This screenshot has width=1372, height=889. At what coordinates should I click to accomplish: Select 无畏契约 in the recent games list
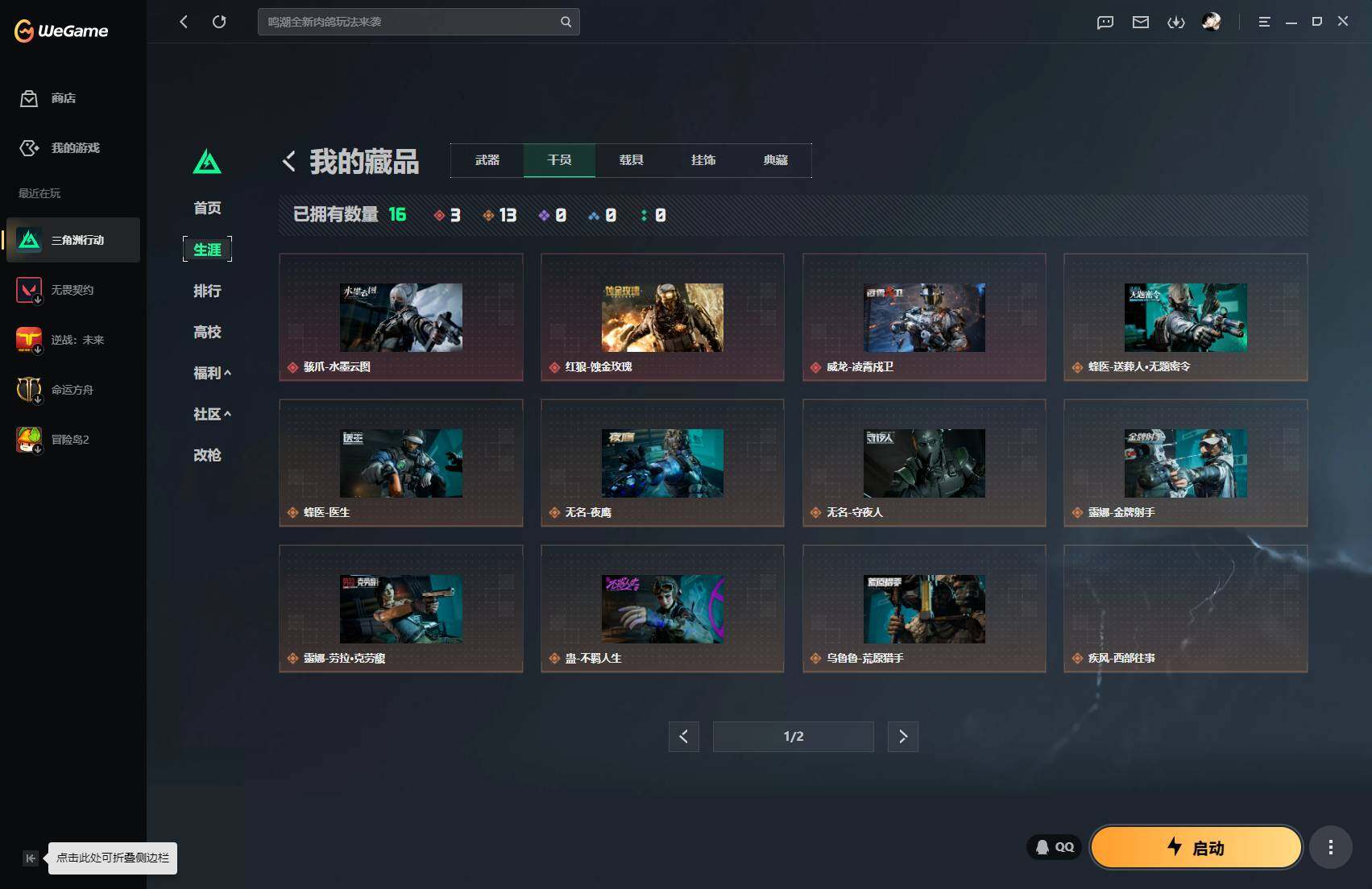point(73,290)
